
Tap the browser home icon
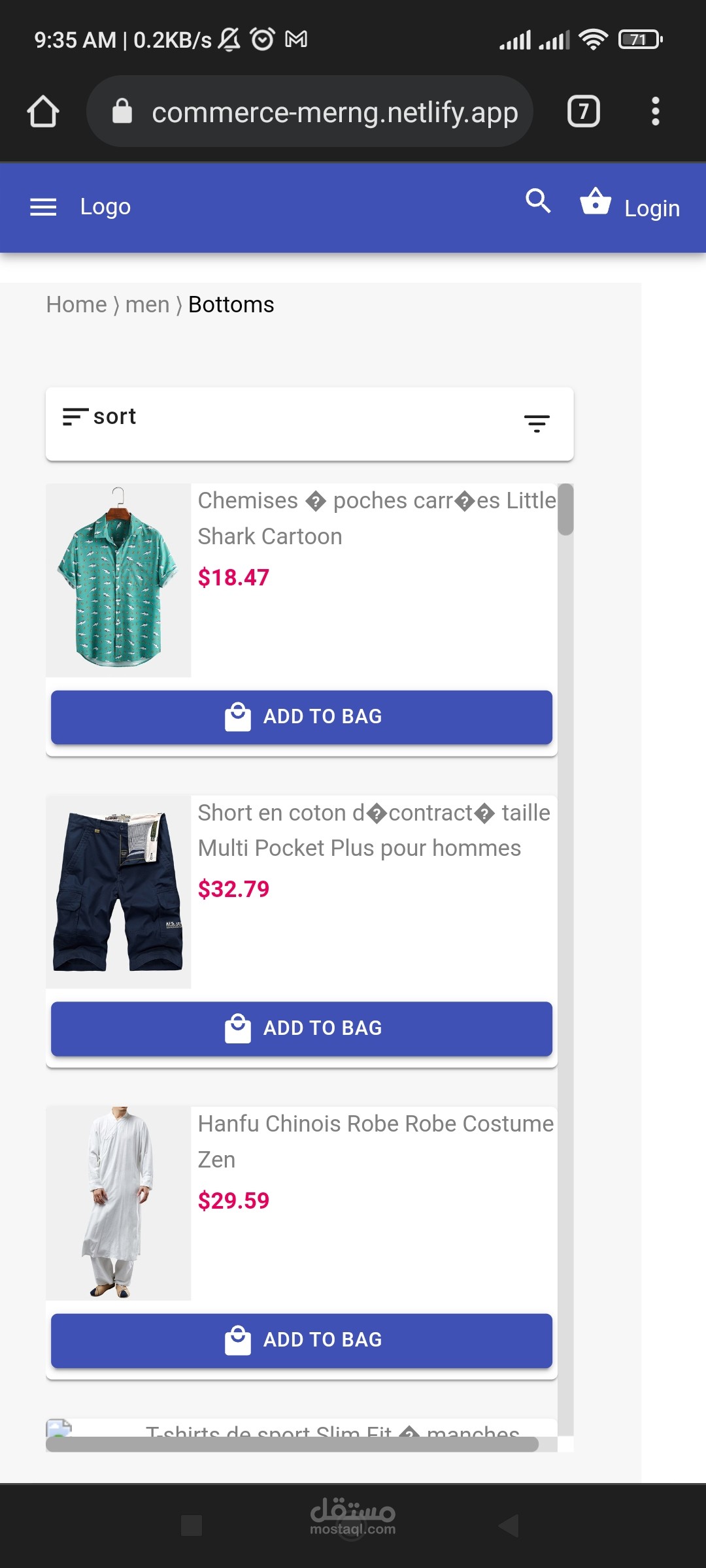tap(43, 112)
